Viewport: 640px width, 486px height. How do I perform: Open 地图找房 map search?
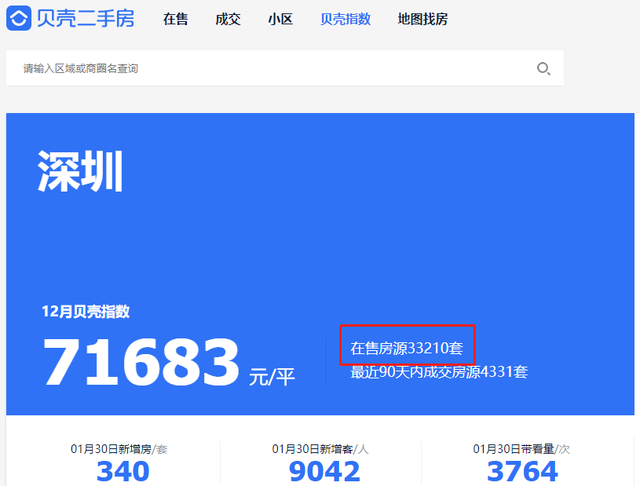[x=423, y=19]
